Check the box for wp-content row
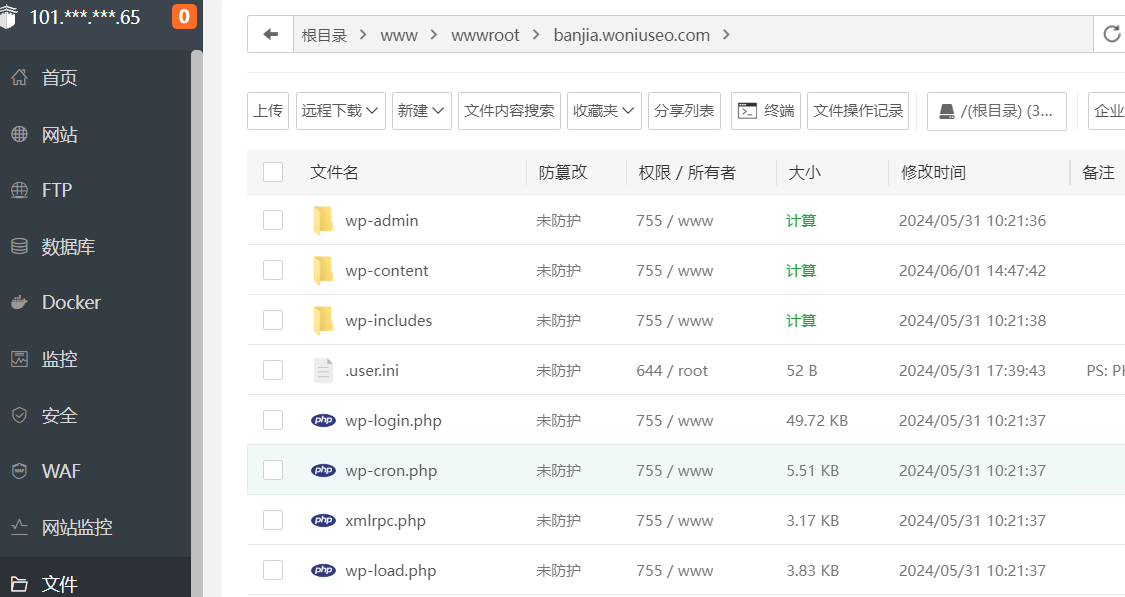This screenshot has height=597, width=1125. [273, 270]
